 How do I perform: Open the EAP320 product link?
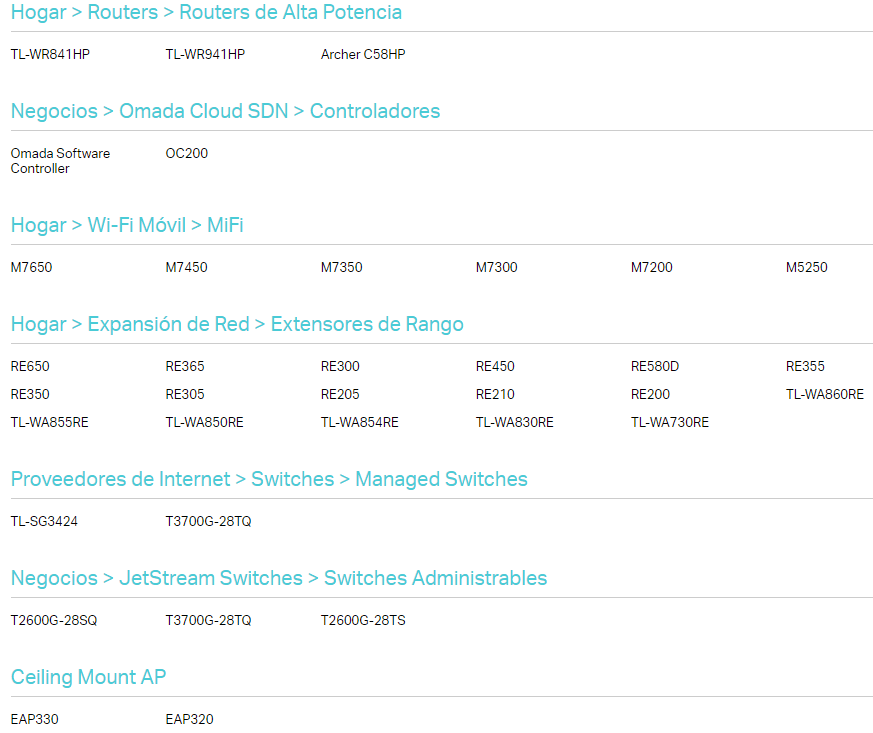click(x=189, y=720)
